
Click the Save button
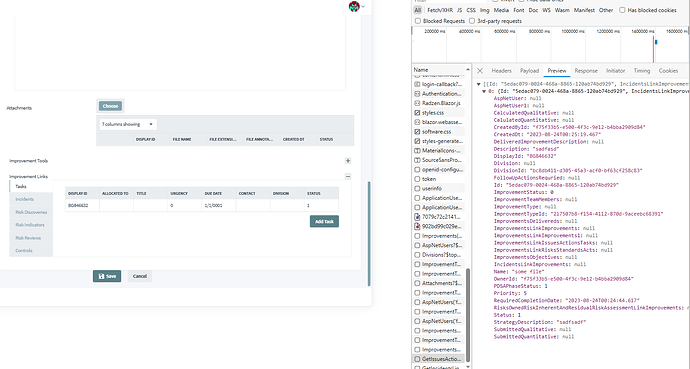coord(107,276)
